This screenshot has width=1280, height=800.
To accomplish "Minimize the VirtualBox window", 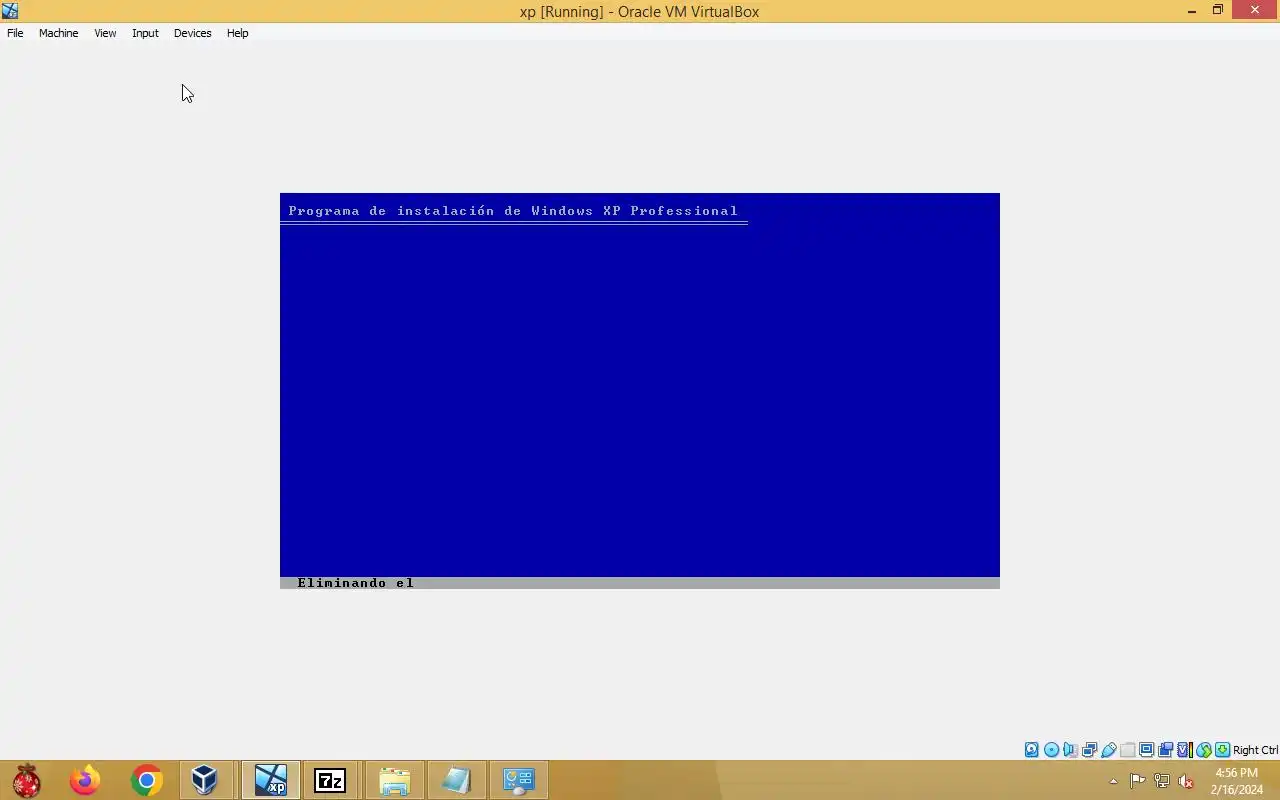I will [x=1192, y=11].
